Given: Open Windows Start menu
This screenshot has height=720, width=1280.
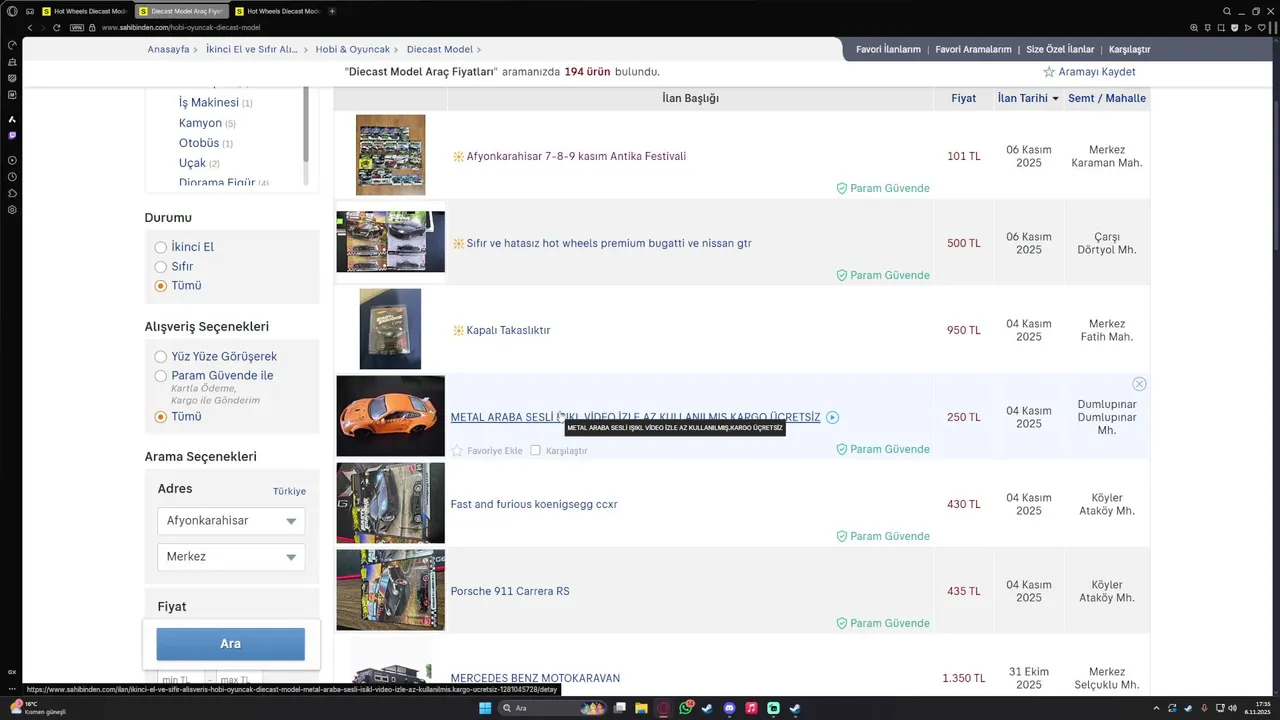Looking at the screenshot, I should pos(486,708).
